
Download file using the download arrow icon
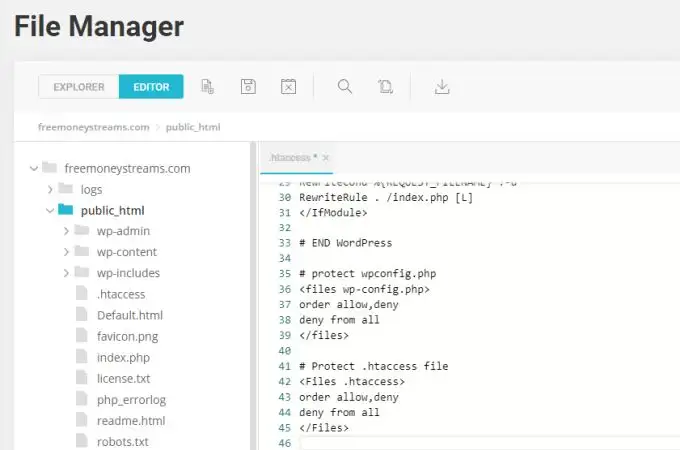[x=442, y=87]
